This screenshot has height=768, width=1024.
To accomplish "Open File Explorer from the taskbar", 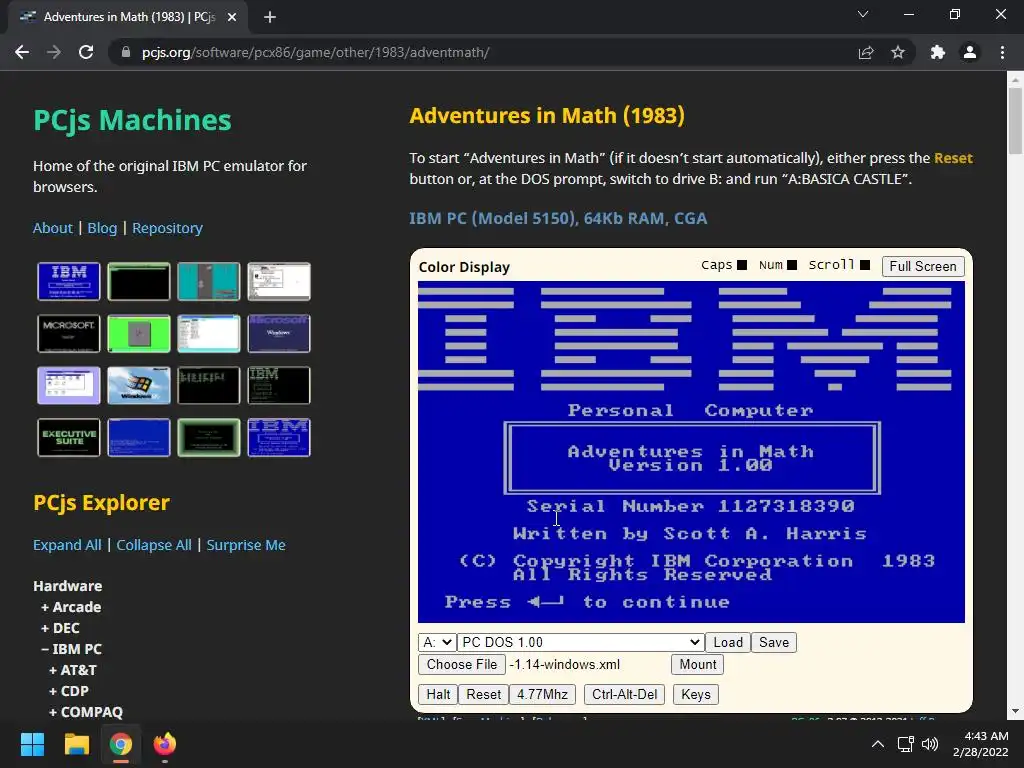I will point(76,744).
